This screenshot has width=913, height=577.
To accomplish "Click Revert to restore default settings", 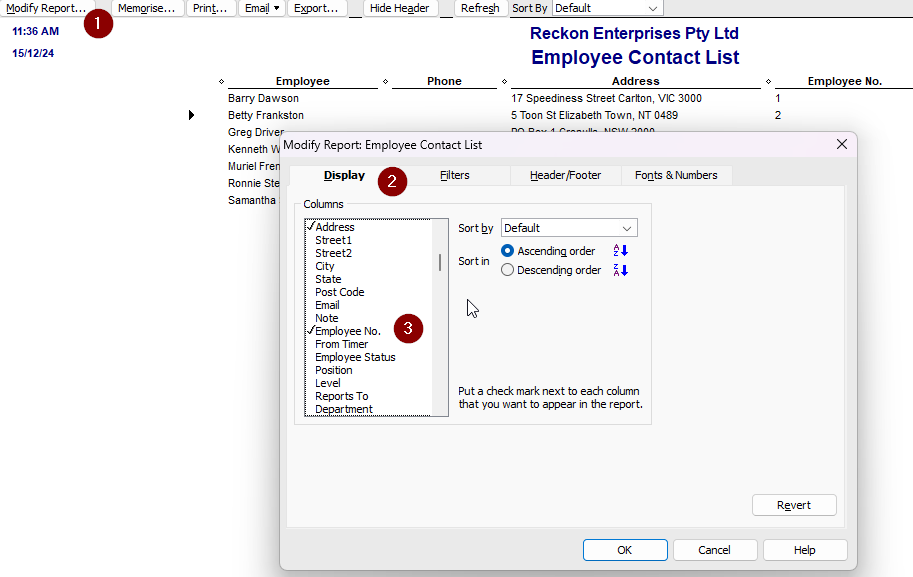I will pos(794,505).
